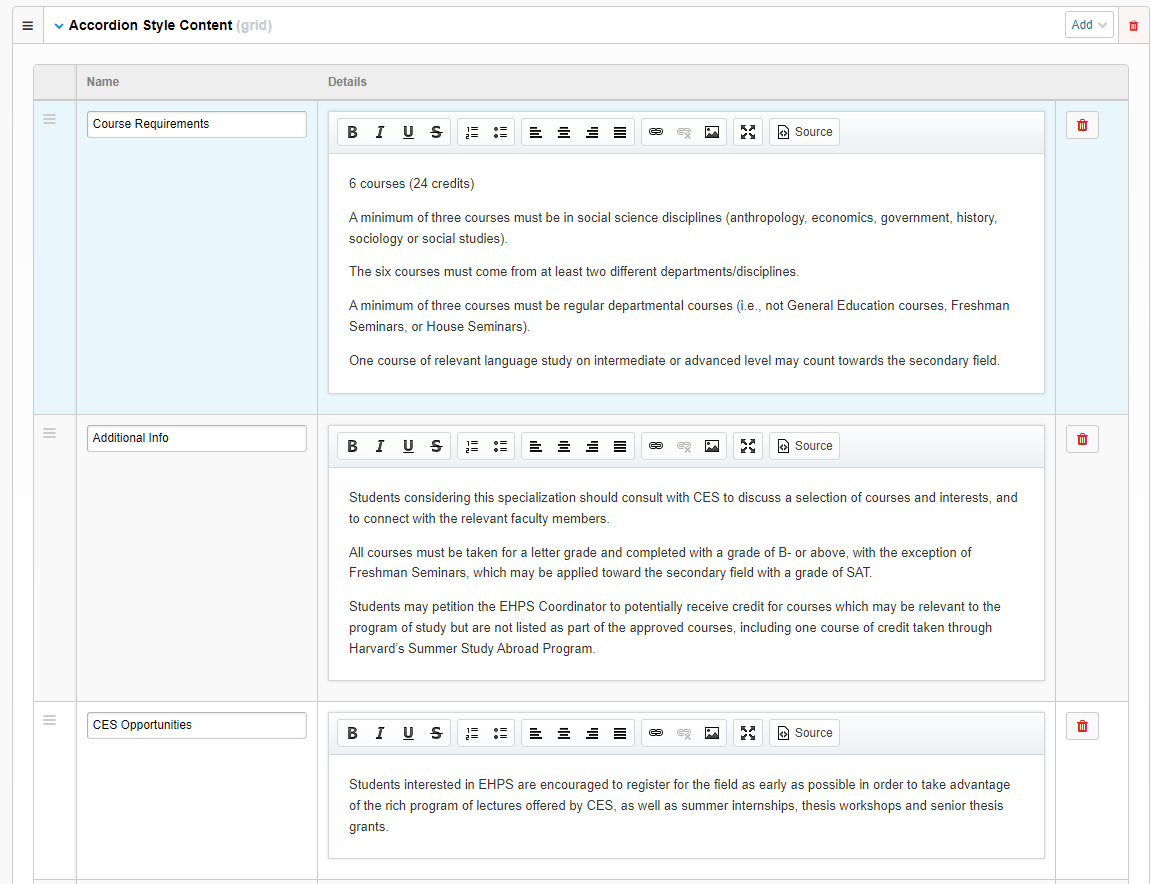Open Source view in Additional Info editor
This screenshot has height=884, width=1151.
[x=804, y=446]
